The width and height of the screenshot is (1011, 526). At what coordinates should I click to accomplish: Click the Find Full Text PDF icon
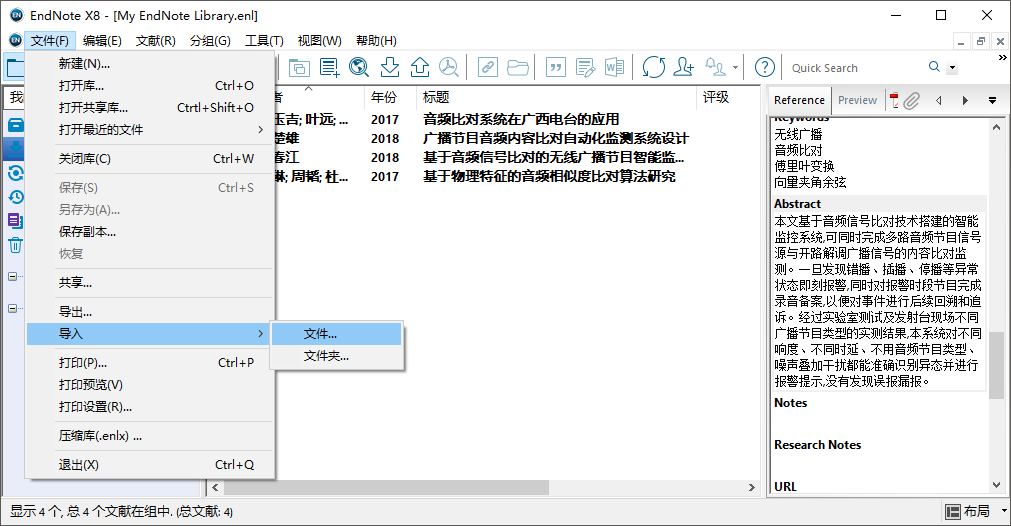pos(449,67)
